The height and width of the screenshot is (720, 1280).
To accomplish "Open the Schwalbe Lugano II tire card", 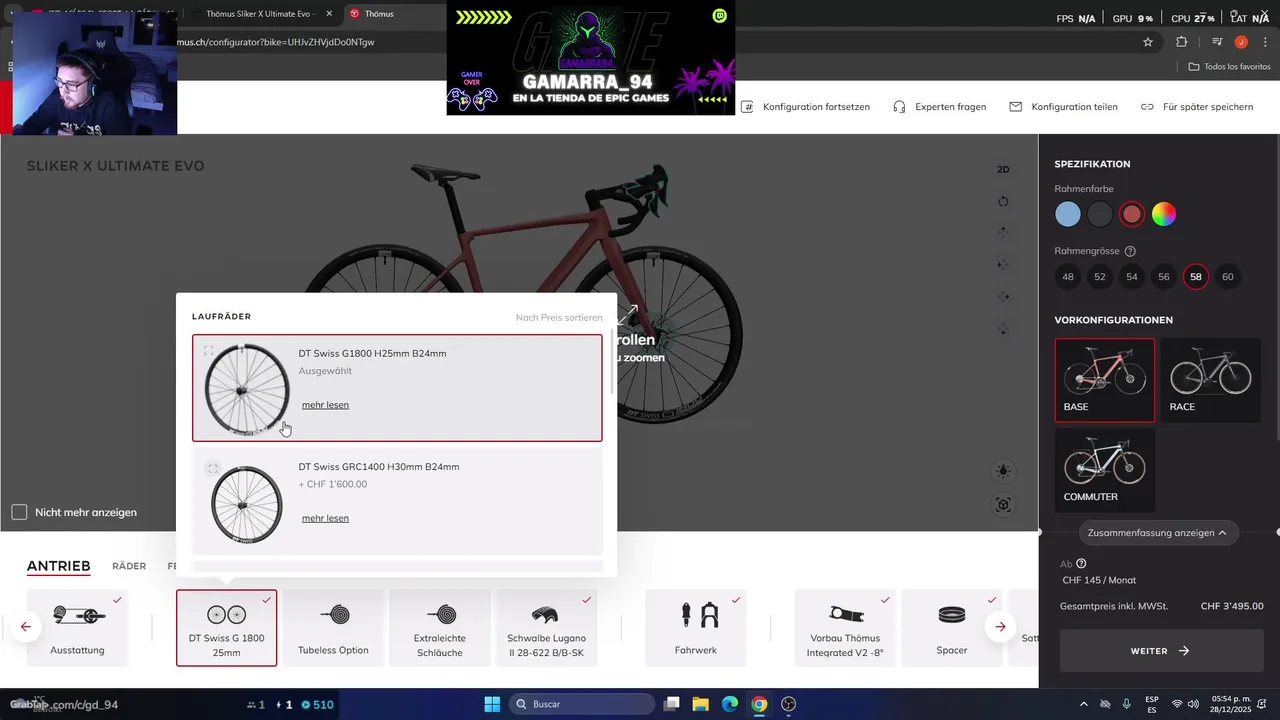I will pyautogui.click(x=546, y=628).
